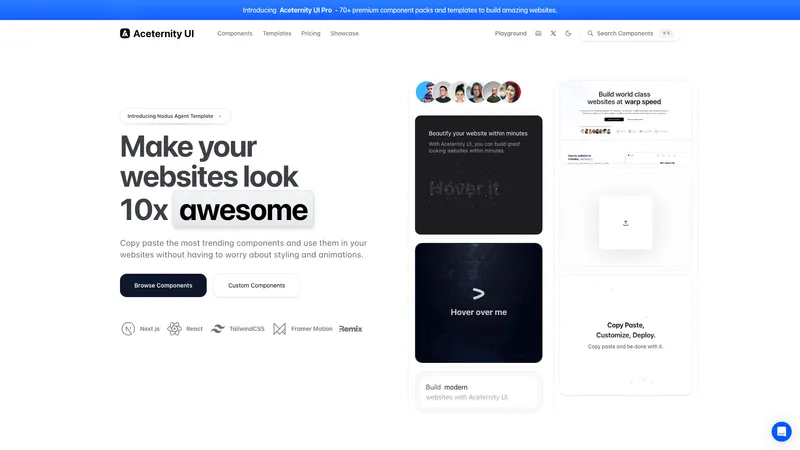Click the Remix logo
This screenshot has height=450, width=800.
(x=351, y=329)
